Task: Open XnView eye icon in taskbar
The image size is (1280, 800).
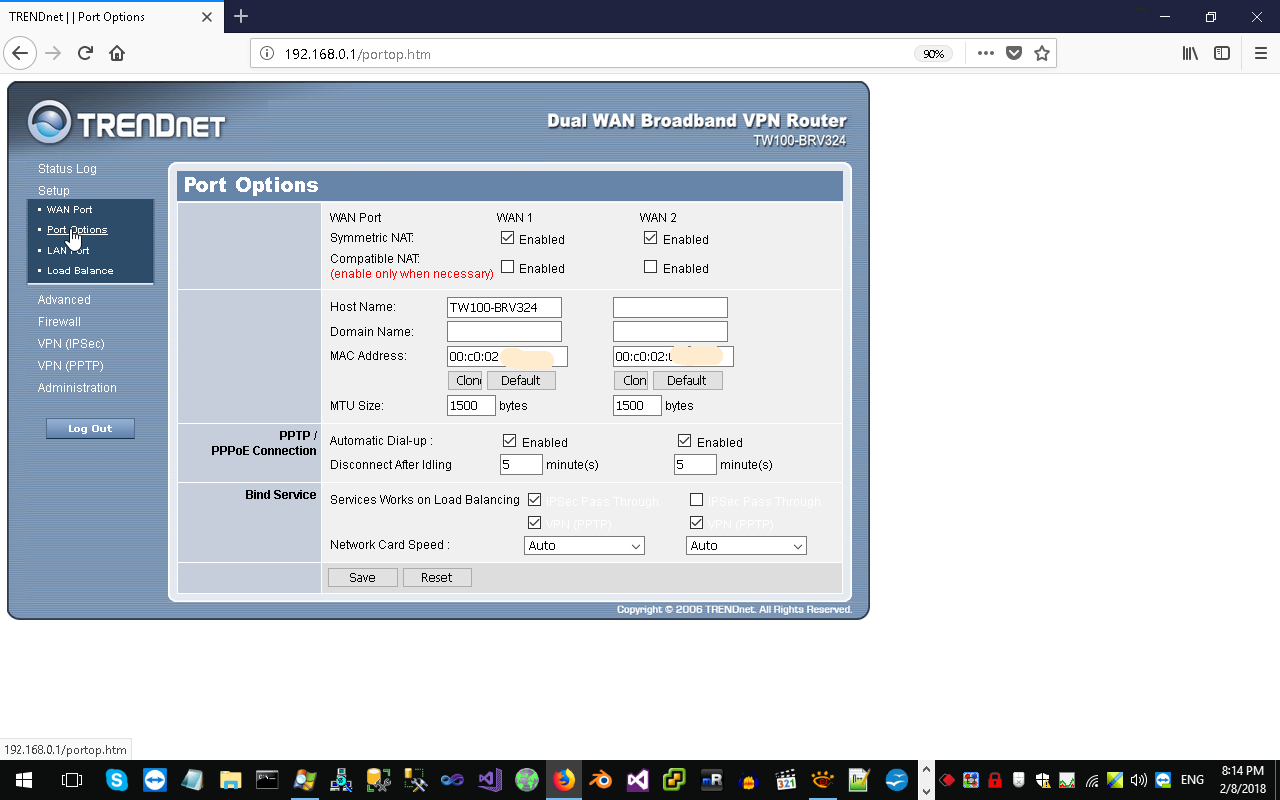Action: (x=823, y=780)
